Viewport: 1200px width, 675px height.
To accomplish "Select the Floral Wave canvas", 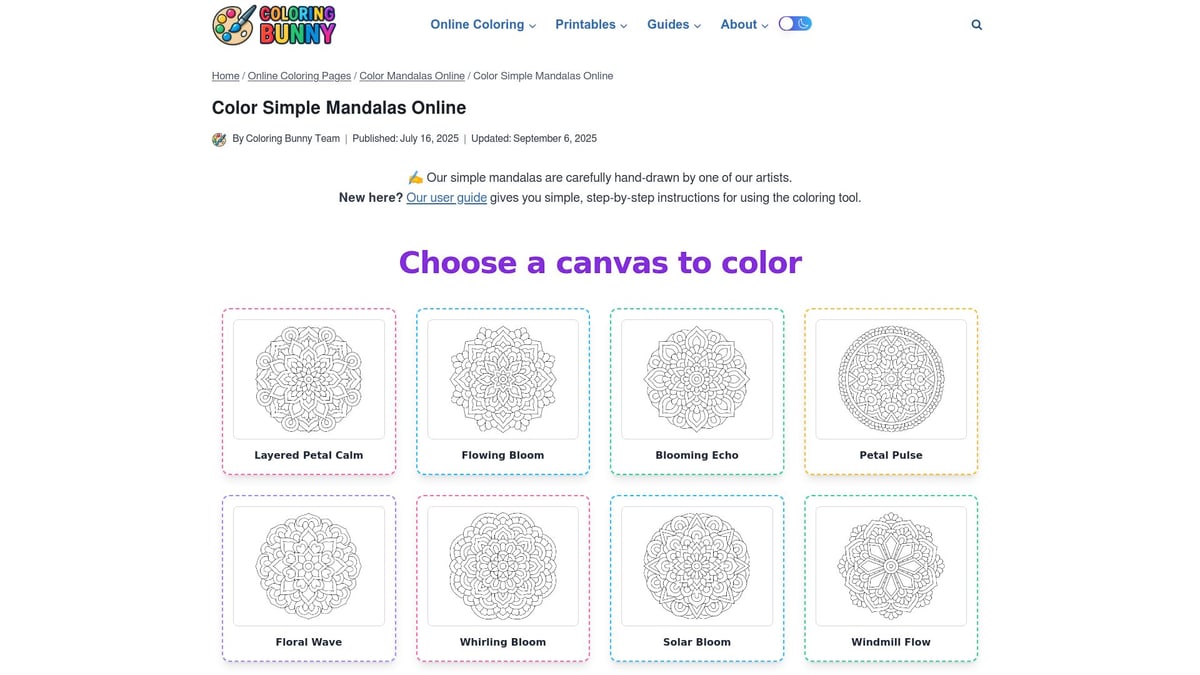I will pos(308,566).
